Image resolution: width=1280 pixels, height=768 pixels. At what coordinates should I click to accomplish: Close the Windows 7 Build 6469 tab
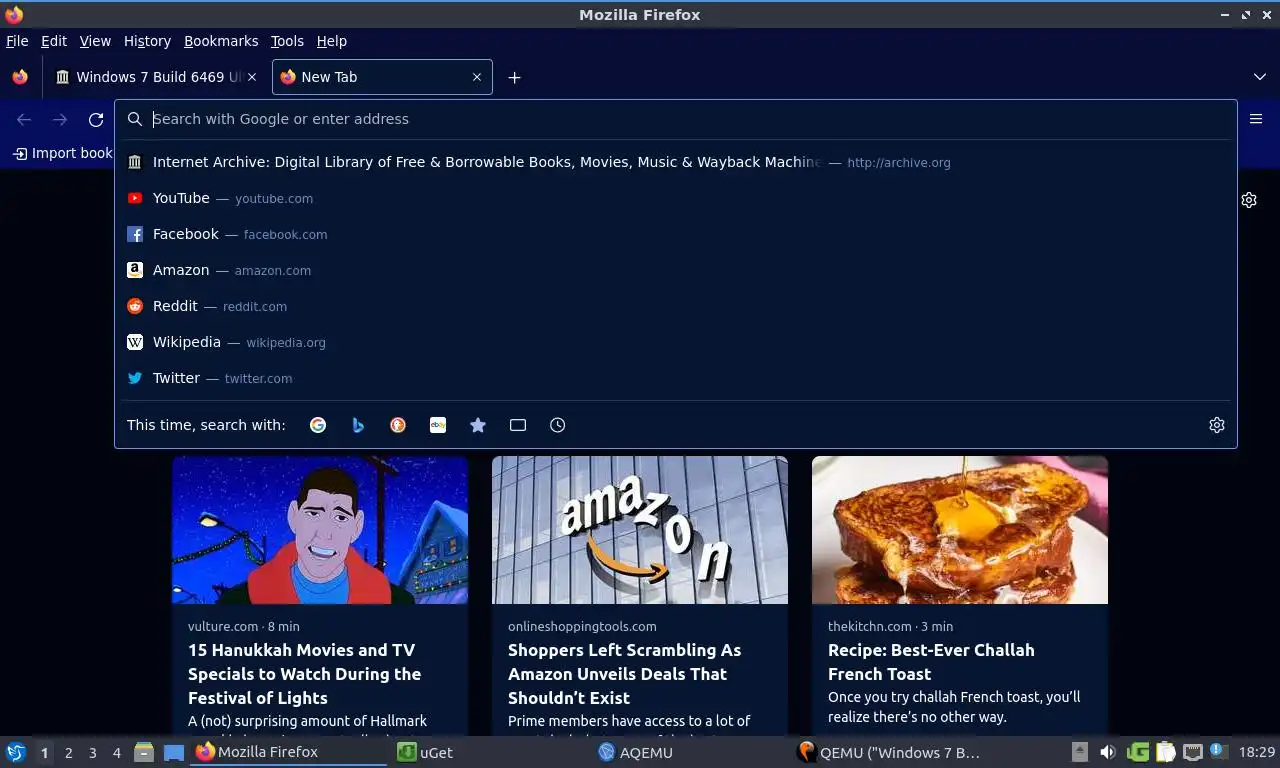tap(252, 77)
